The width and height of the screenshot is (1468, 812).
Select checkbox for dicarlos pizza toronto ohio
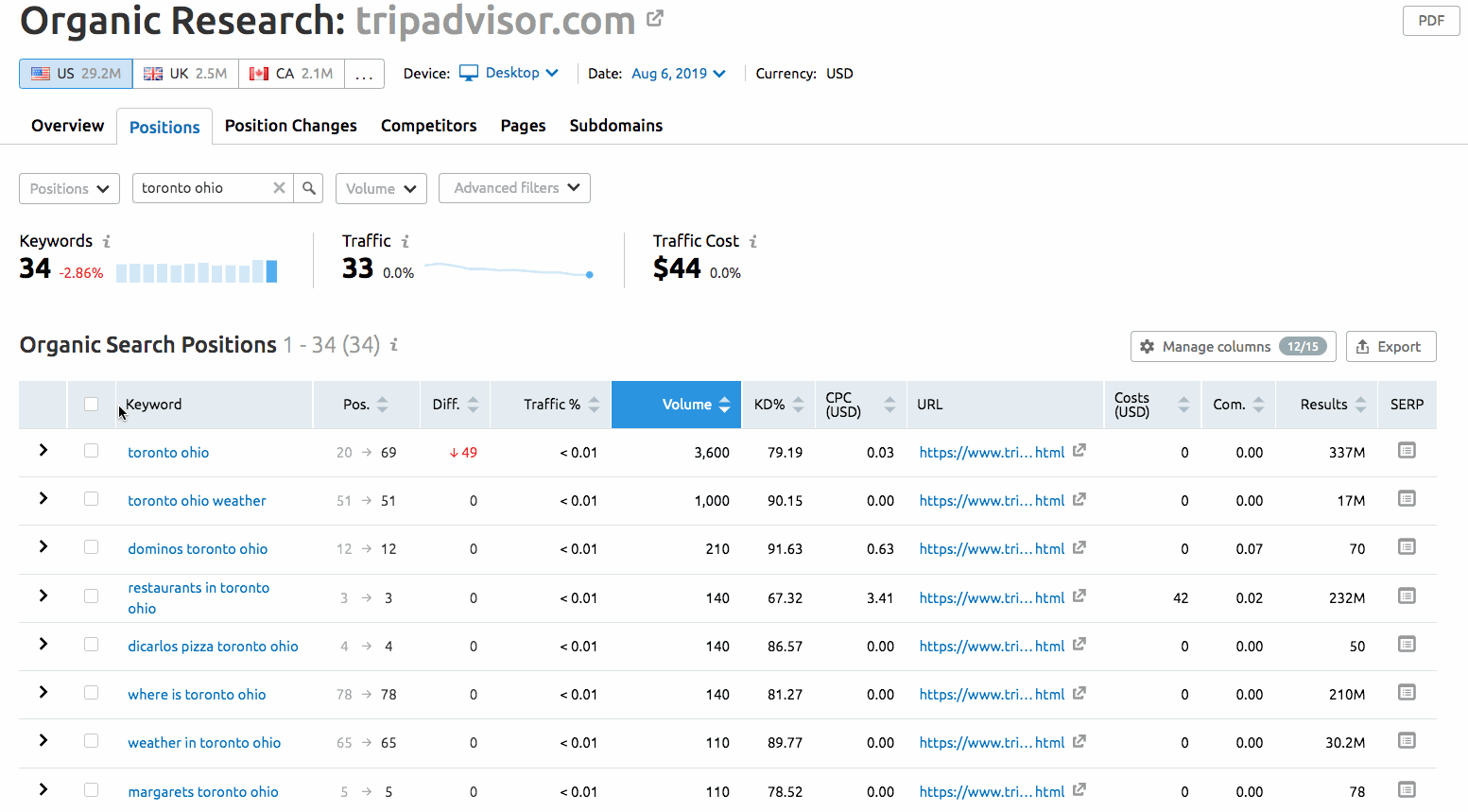(91, 645)
